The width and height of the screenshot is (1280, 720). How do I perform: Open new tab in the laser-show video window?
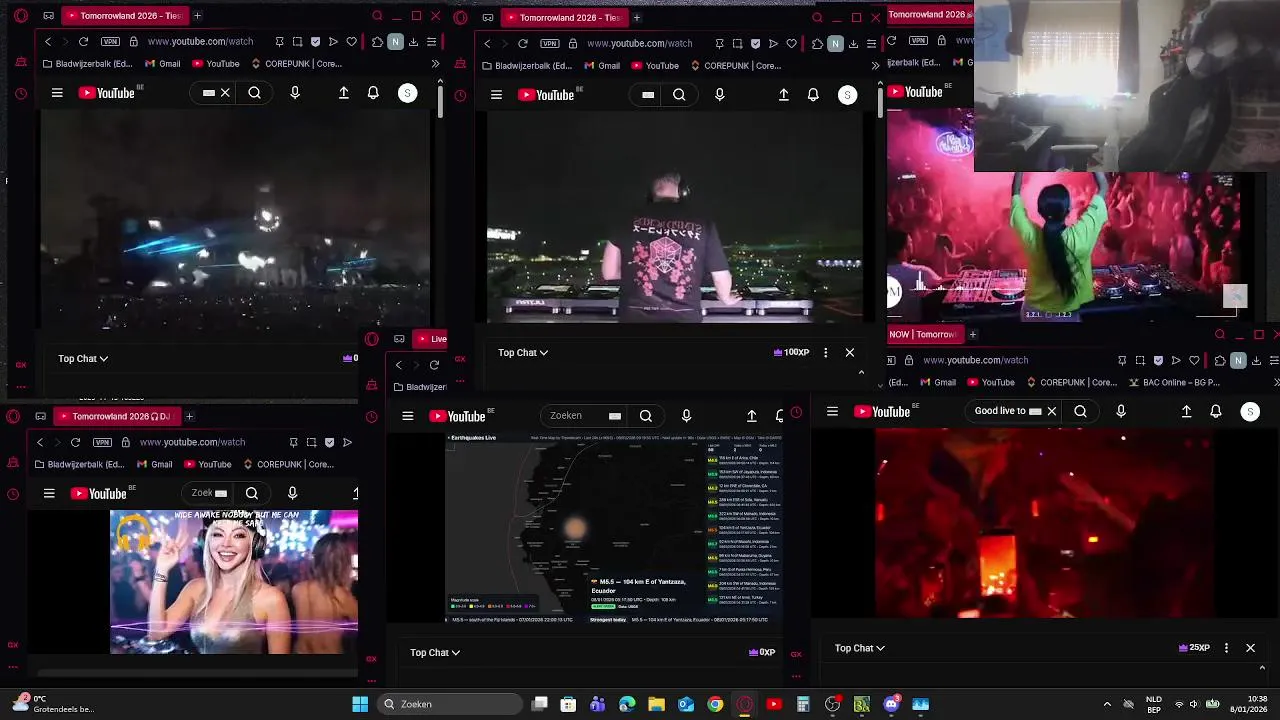click(197, 16)
